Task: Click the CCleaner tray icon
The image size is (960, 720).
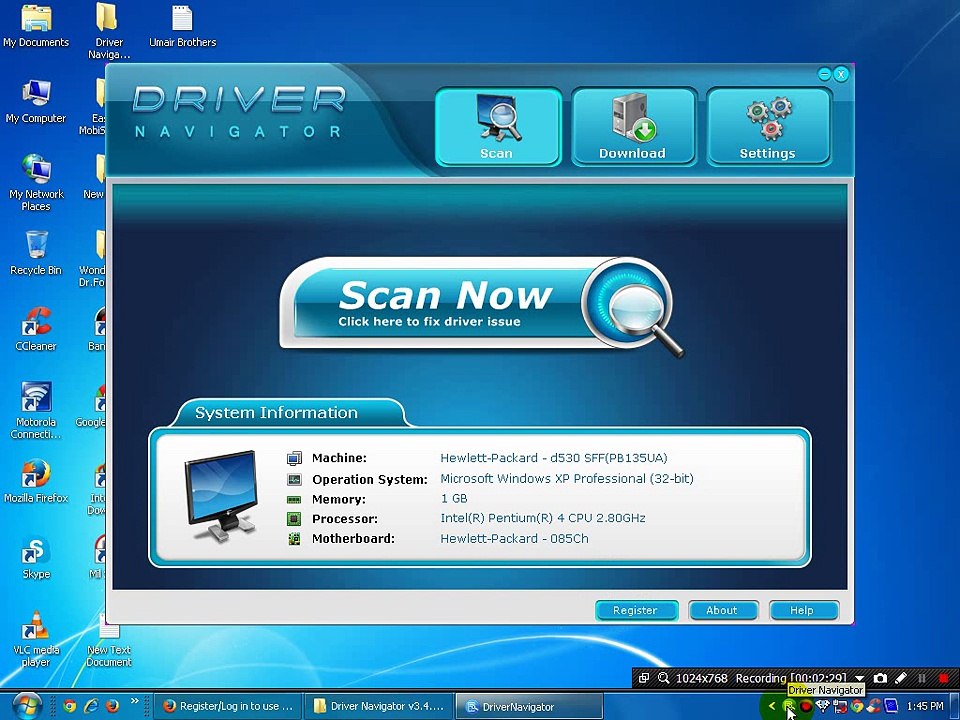Action: 873,706
